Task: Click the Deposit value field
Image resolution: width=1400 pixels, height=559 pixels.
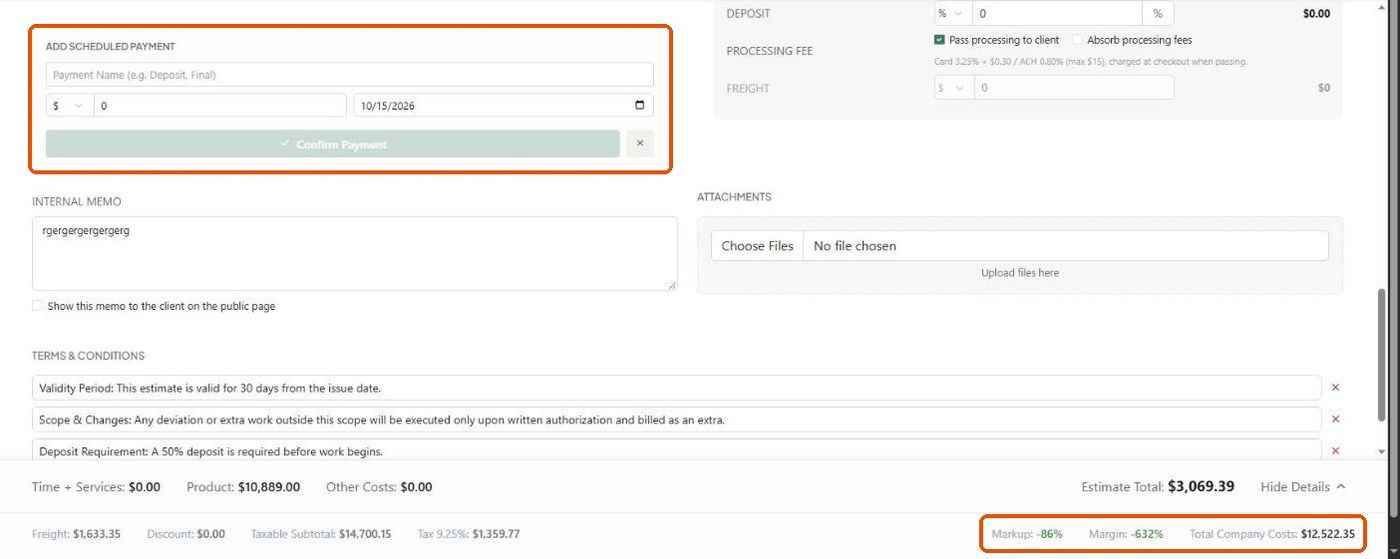Action: click(1057, 14)
